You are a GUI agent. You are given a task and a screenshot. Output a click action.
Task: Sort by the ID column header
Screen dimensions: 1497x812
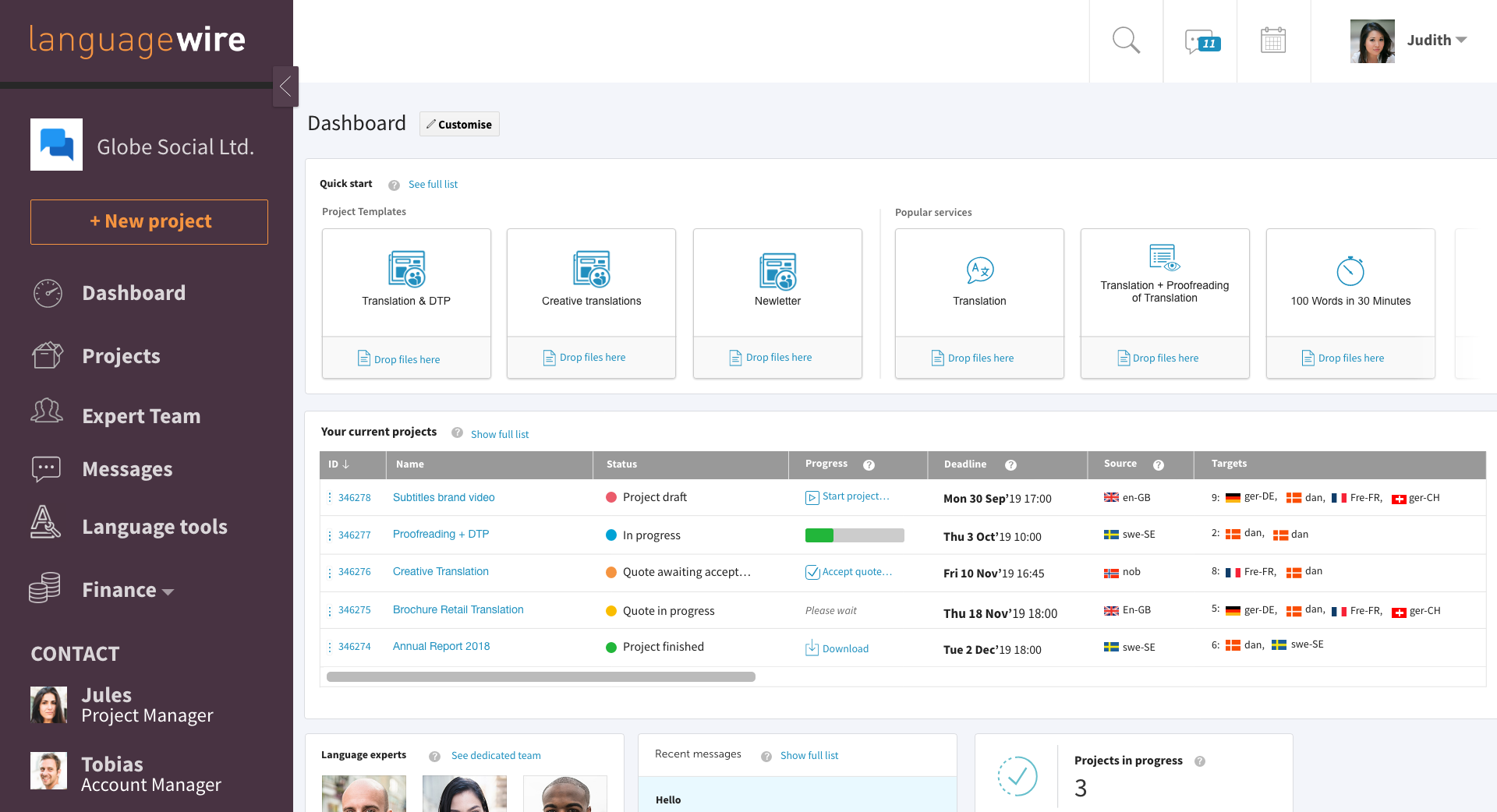click(x=337, y=464)
